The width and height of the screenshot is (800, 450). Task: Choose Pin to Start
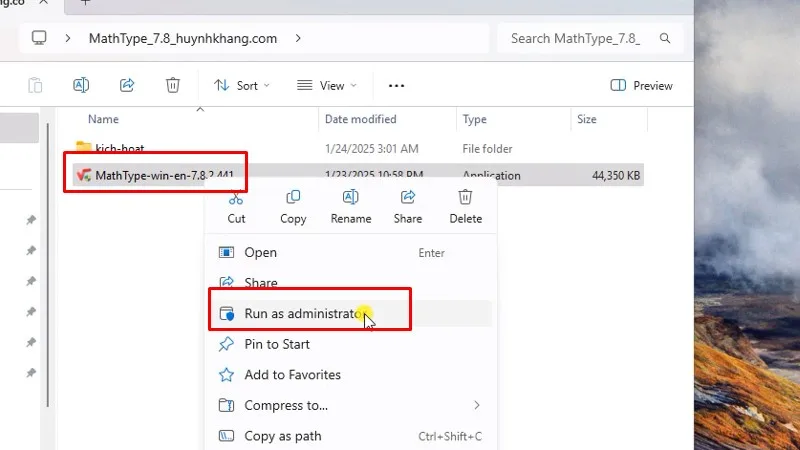351,344
